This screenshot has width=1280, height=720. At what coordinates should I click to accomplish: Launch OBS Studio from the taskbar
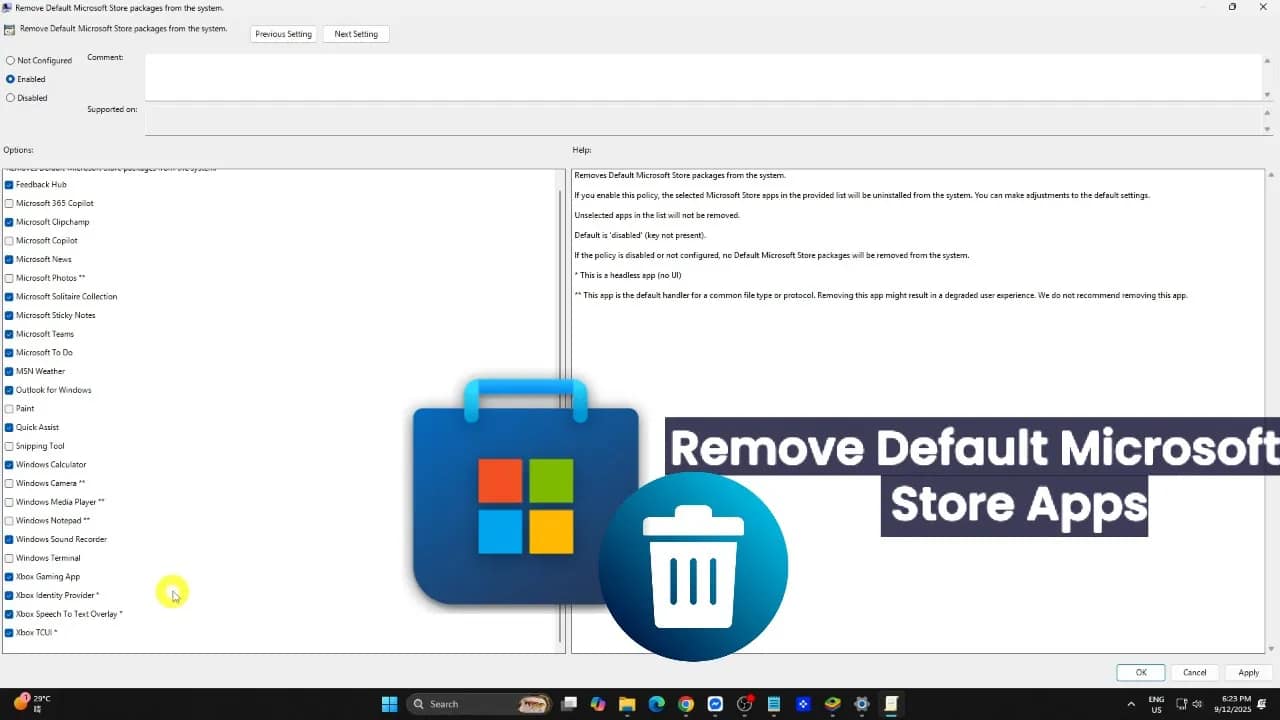tap(744, 703)
